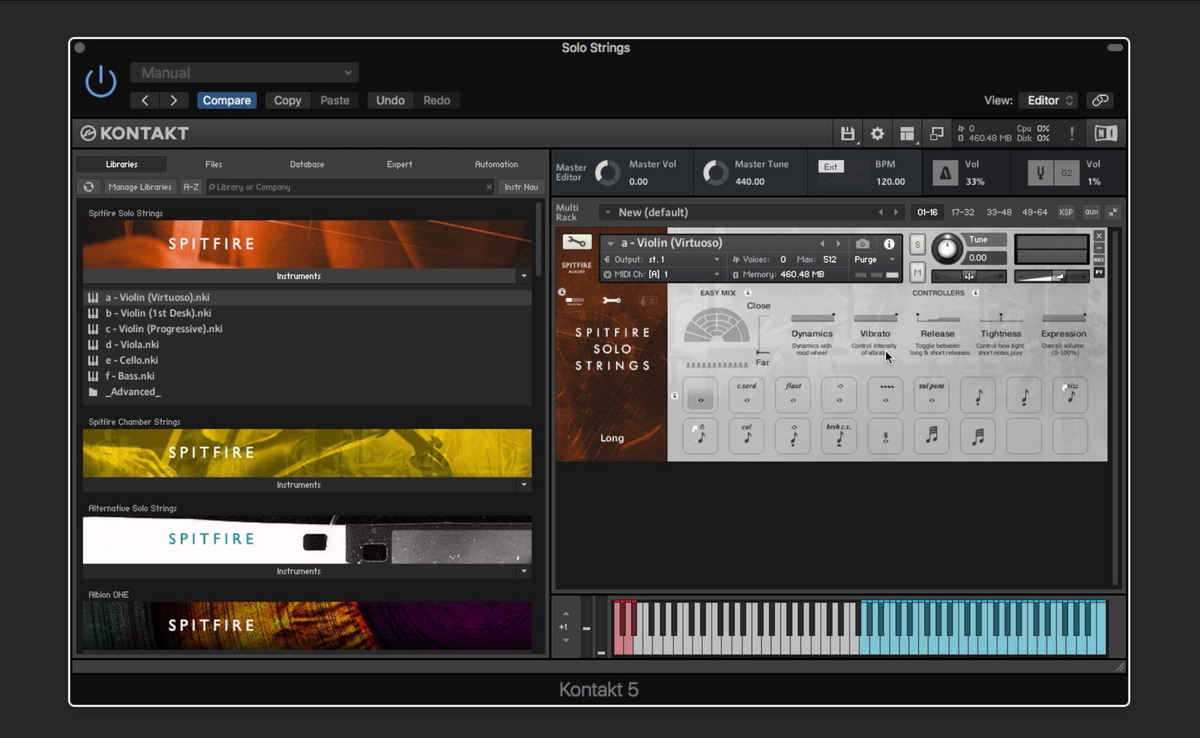Open Kontakt options via the gear icon
The height and width of the screenshot is (738, 1200).
pos(877,133)
